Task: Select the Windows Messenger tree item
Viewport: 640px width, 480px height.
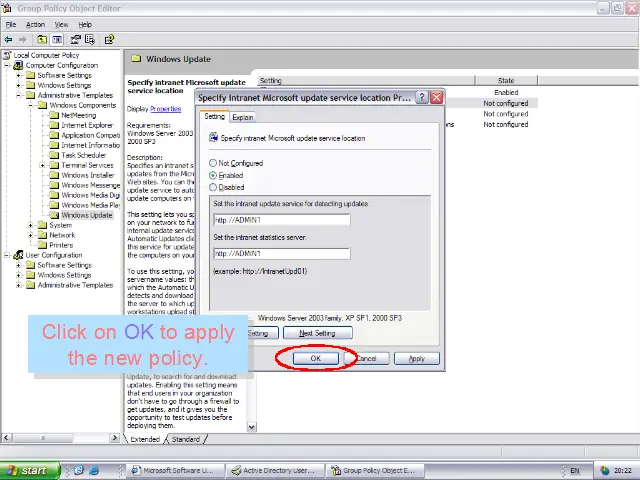Action: 90,185
